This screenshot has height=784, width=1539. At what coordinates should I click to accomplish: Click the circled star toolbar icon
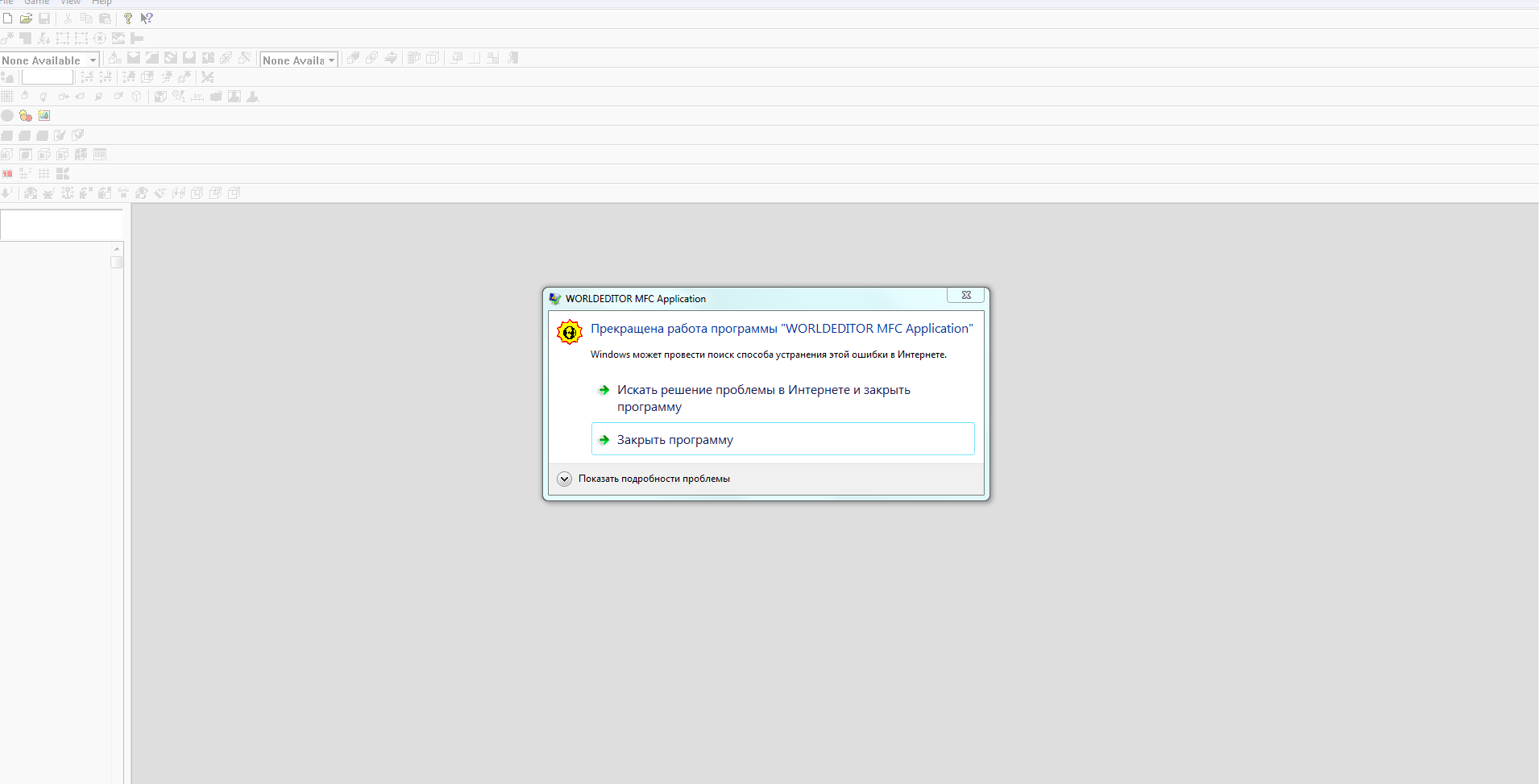pos(100,38)
